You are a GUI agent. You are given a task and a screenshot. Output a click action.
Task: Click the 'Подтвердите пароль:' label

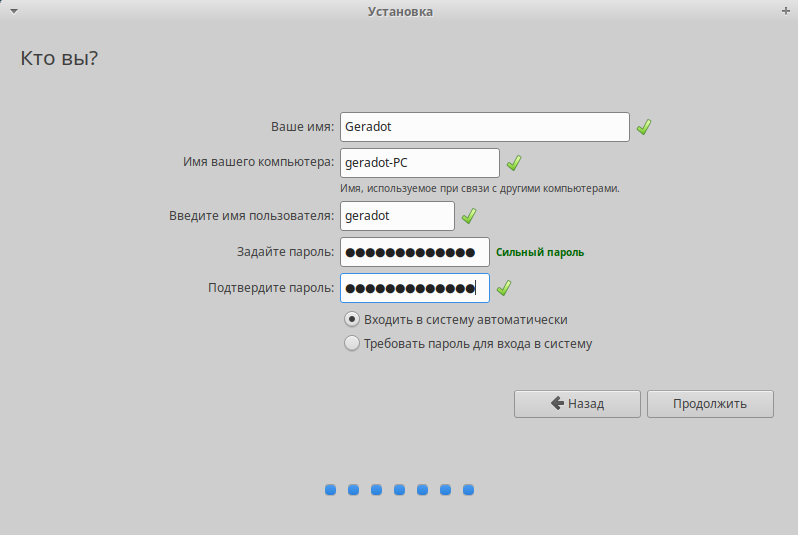point(271,288)
